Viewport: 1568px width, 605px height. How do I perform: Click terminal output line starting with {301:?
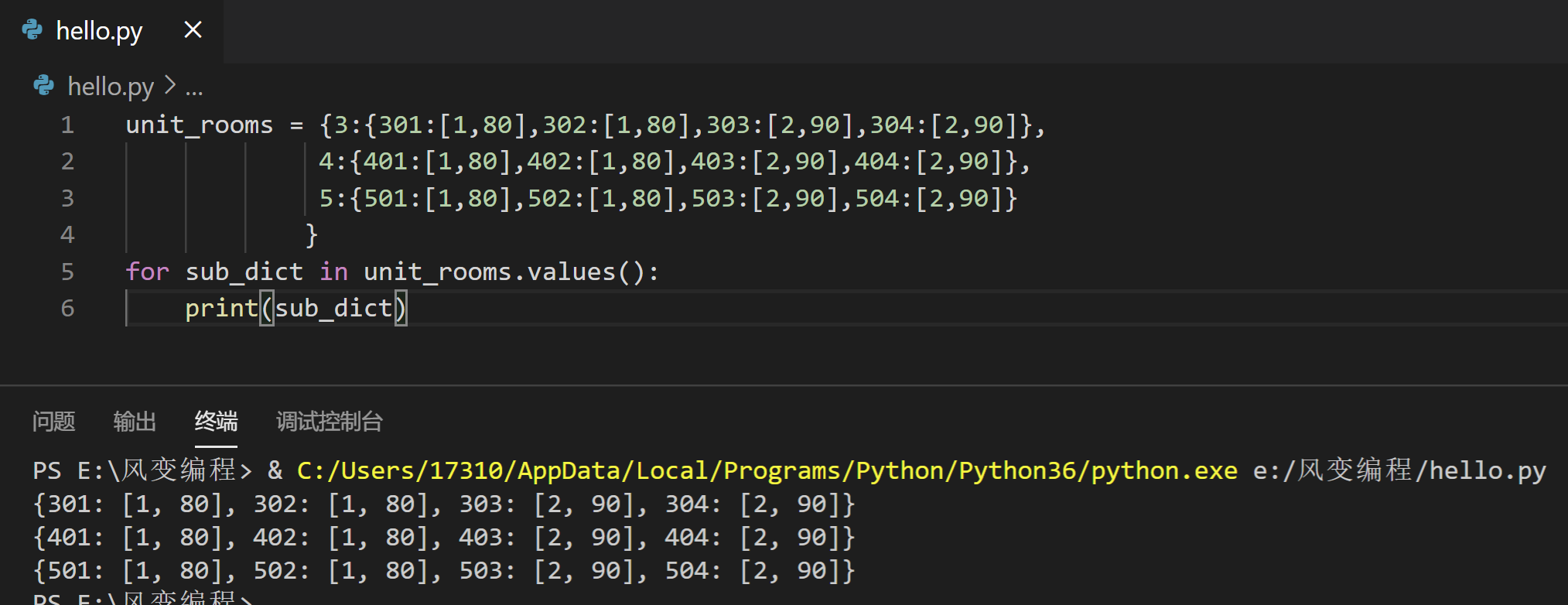click(444, 504)
